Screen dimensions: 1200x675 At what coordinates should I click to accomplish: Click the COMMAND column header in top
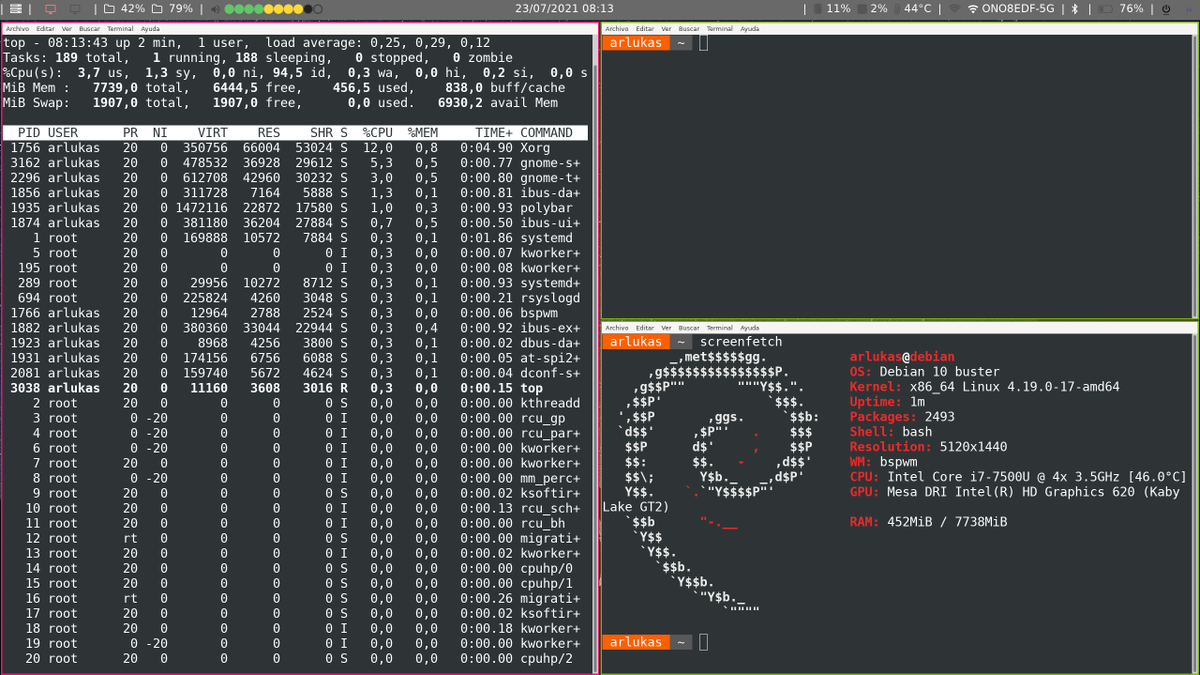546,133
